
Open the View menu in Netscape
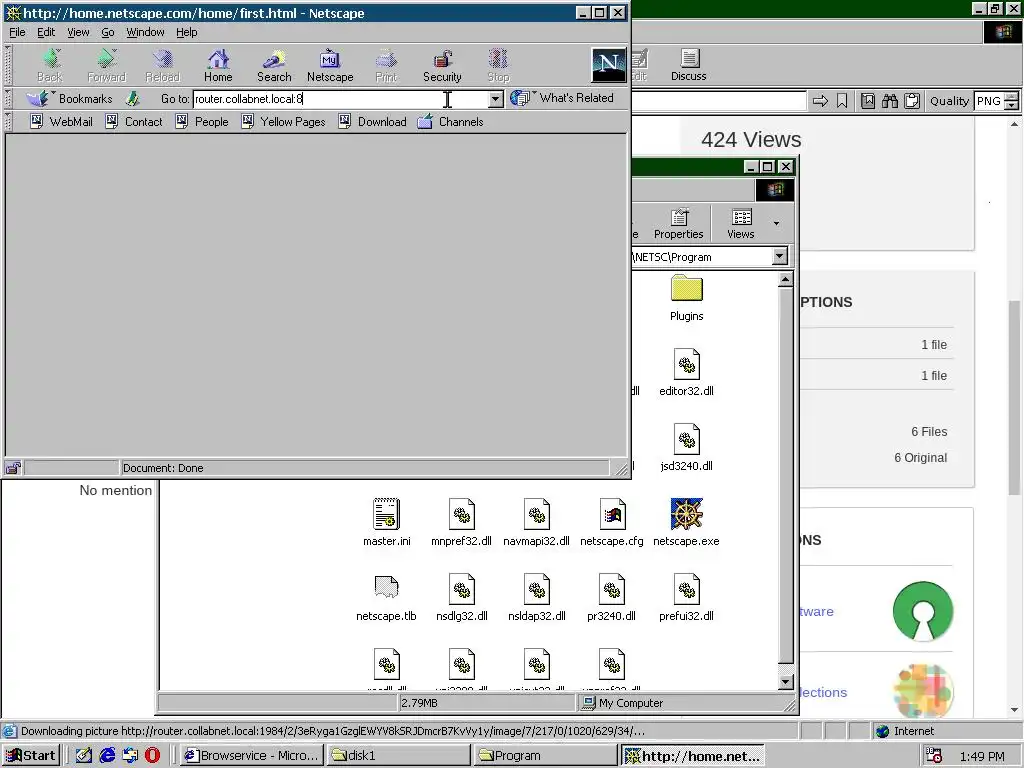coord(78,32)
